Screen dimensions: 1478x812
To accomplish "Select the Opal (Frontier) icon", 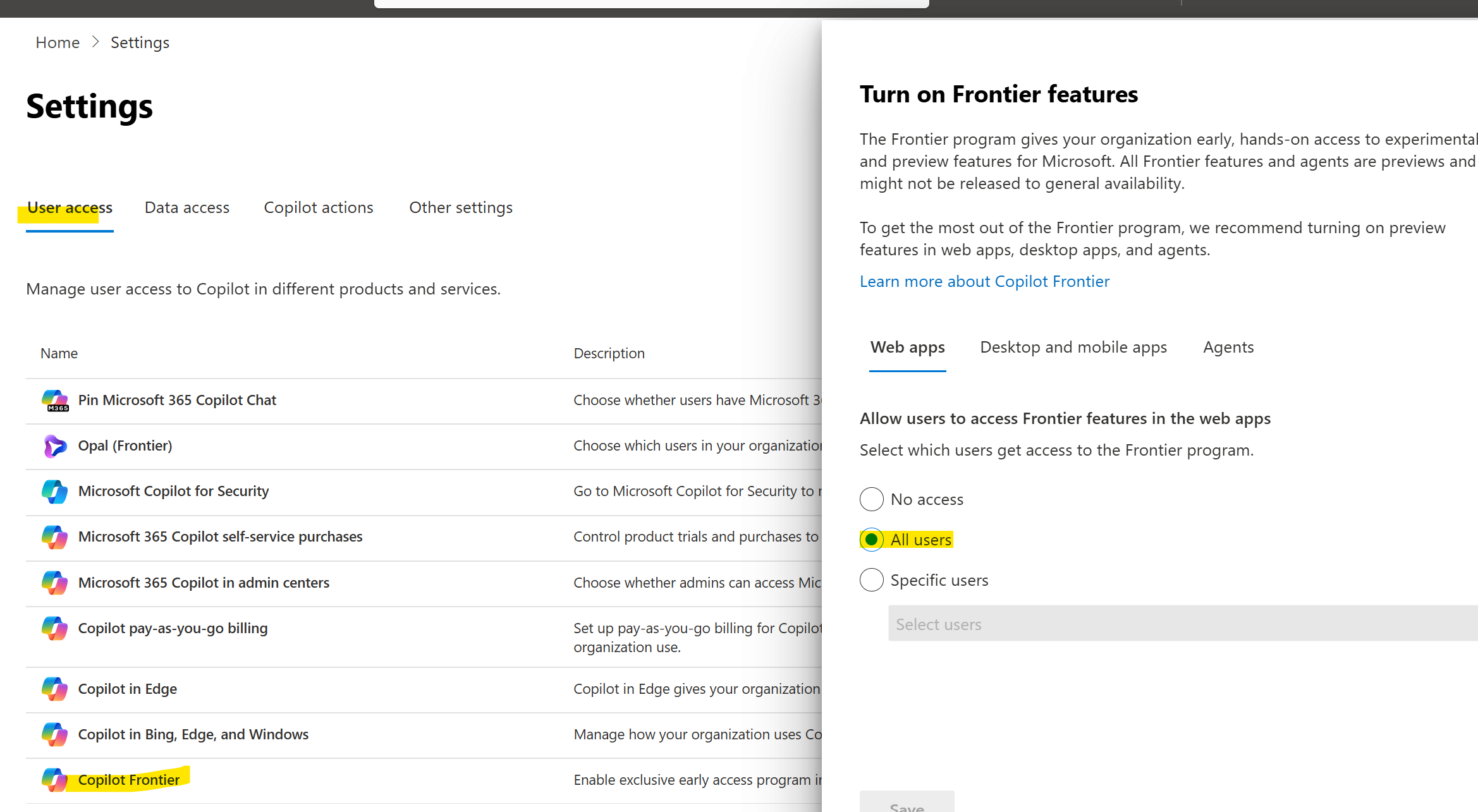I will point(55,445).
